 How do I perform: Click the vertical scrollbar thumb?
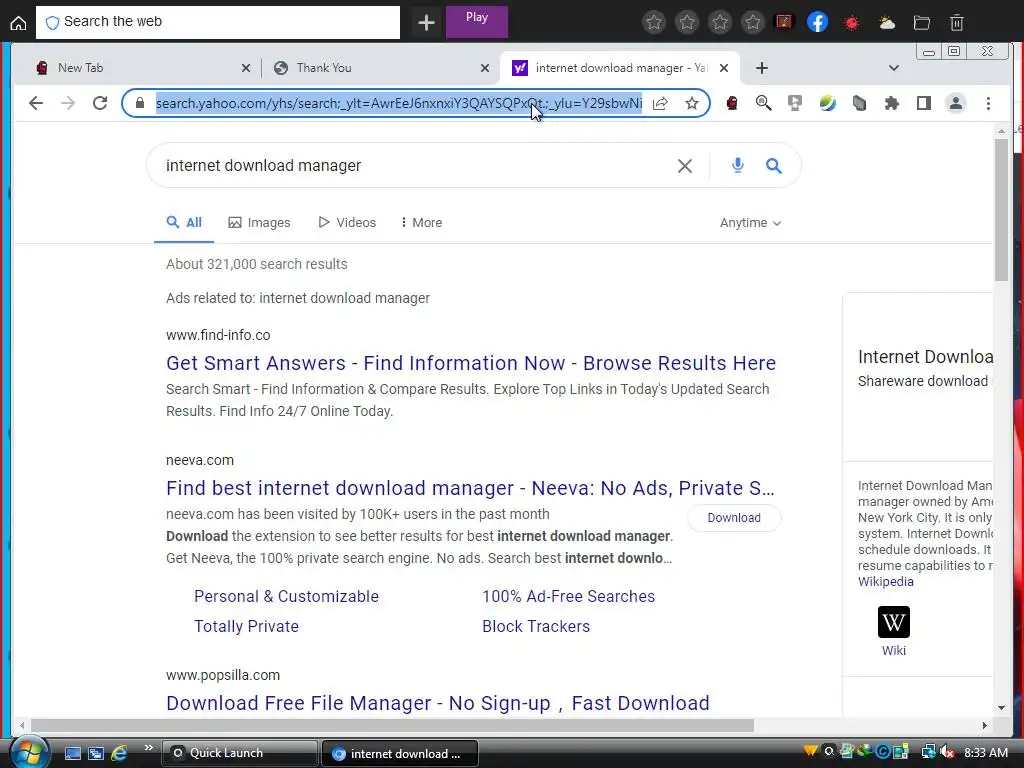tap(1001, 210)
